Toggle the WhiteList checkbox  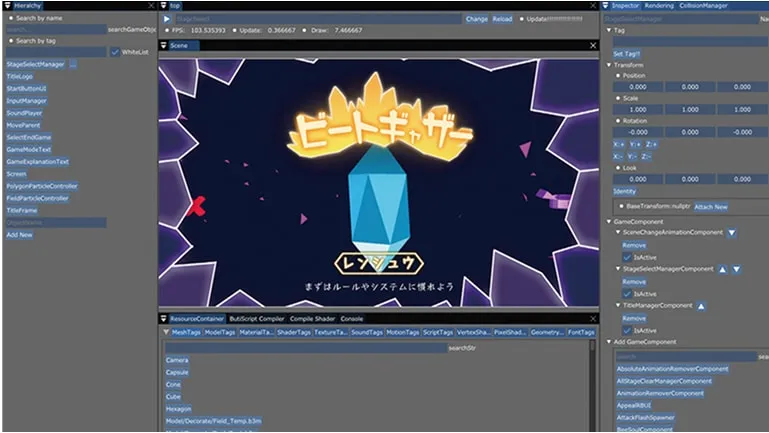[x=115, y=52]
